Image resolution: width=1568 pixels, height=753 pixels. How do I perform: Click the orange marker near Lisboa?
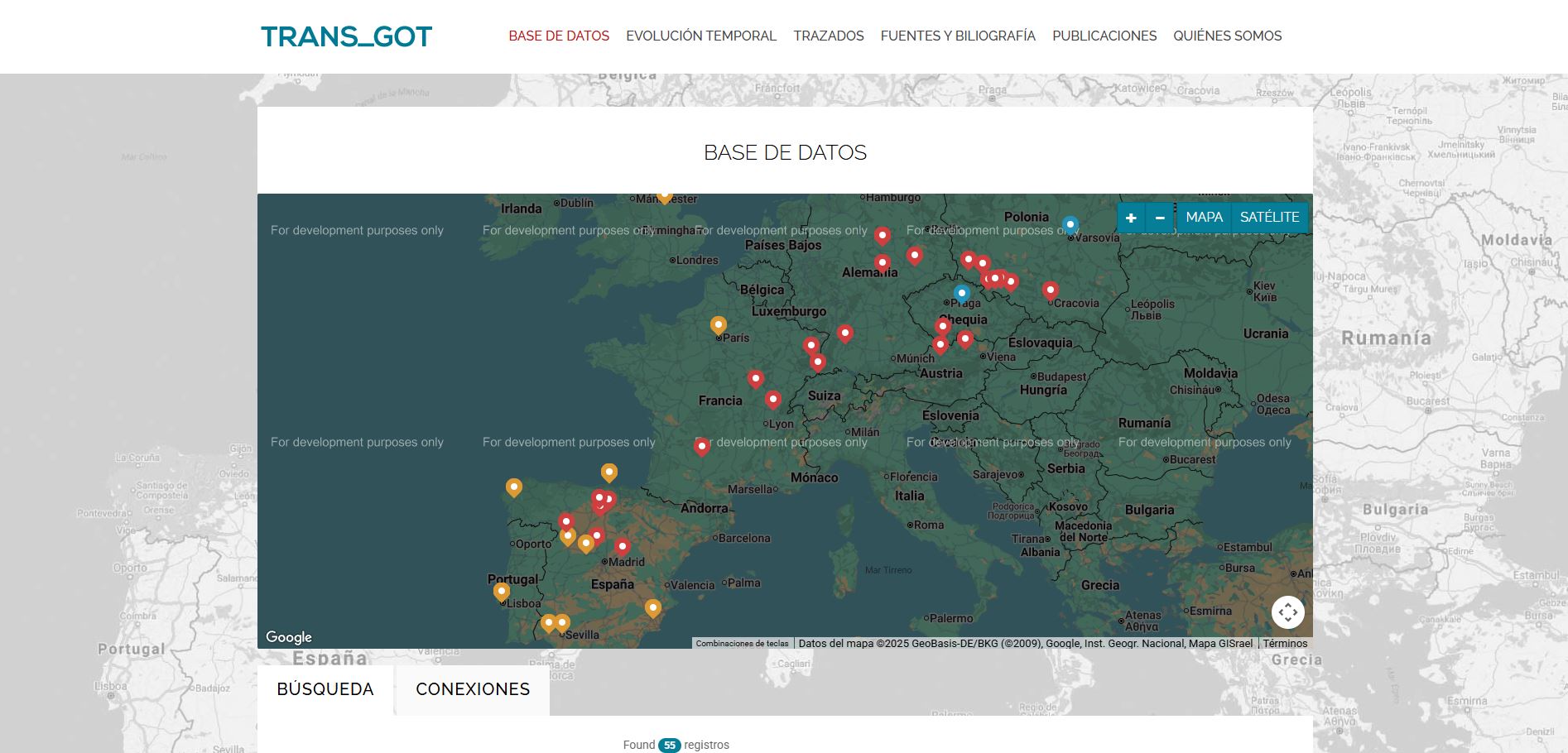[x=501, y=592]
